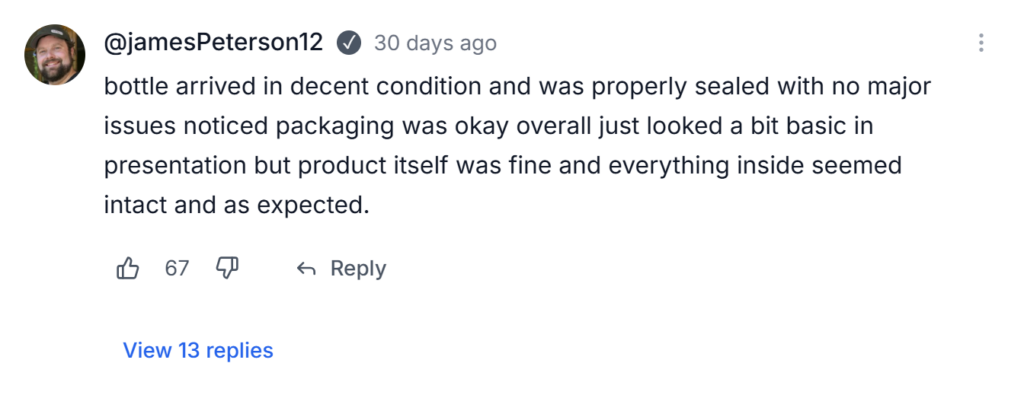Click the "30 days ago" timestamp
This screenshot has width=1024, height=414.
[x=435, y=43]
